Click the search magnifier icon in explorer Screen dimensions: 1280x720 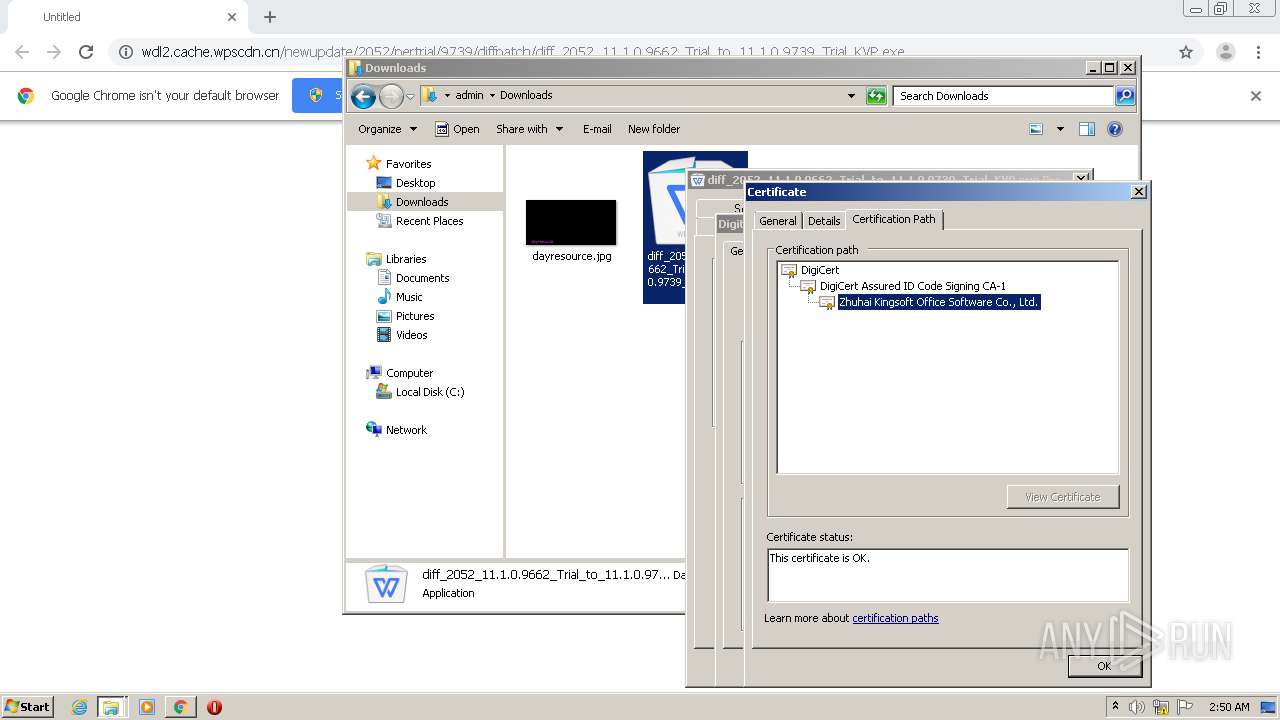pyautogui.click(x=1125, y=96)
